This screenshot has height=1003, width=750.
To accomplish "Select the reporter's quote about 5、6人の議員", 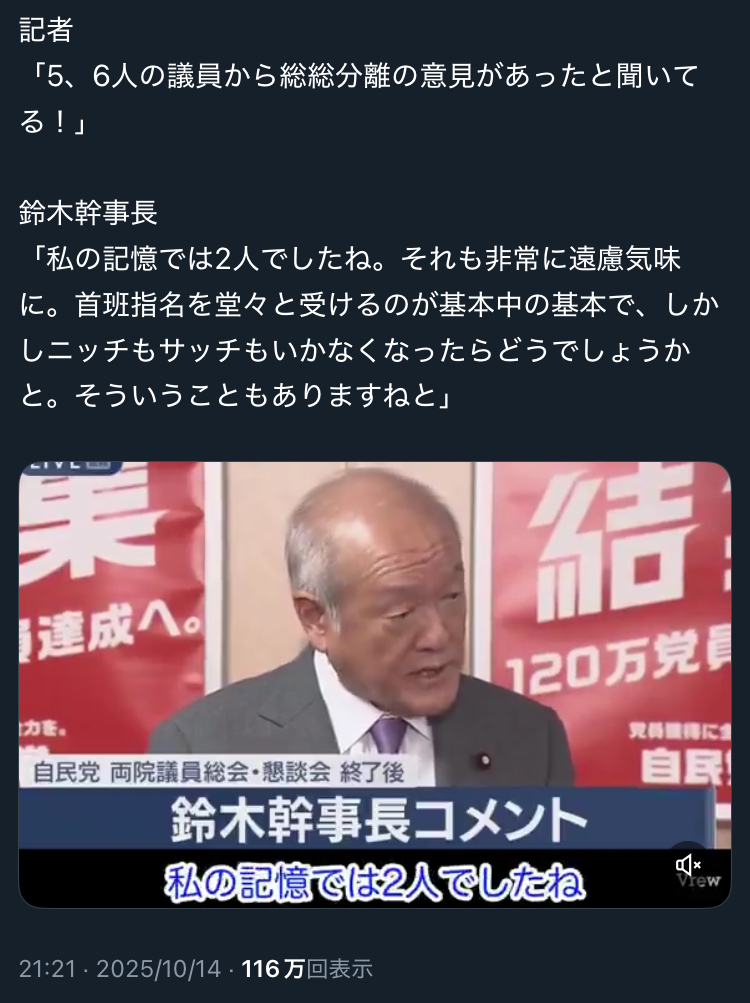I will pos(360,99).
